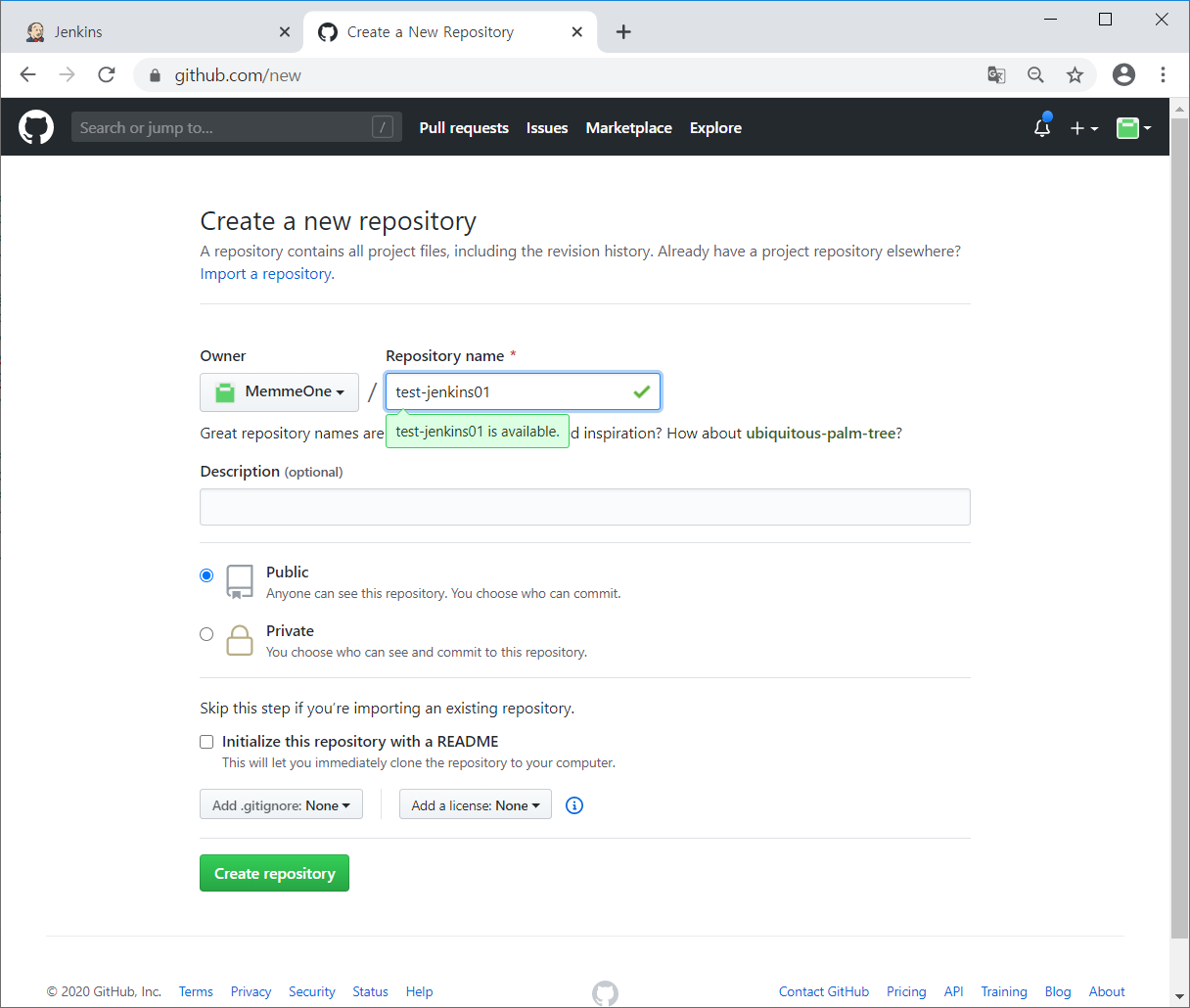Click the zoom magnifier icon in address bar
This screenshot has height=1008, width=1190.
tap(1035, 74)
